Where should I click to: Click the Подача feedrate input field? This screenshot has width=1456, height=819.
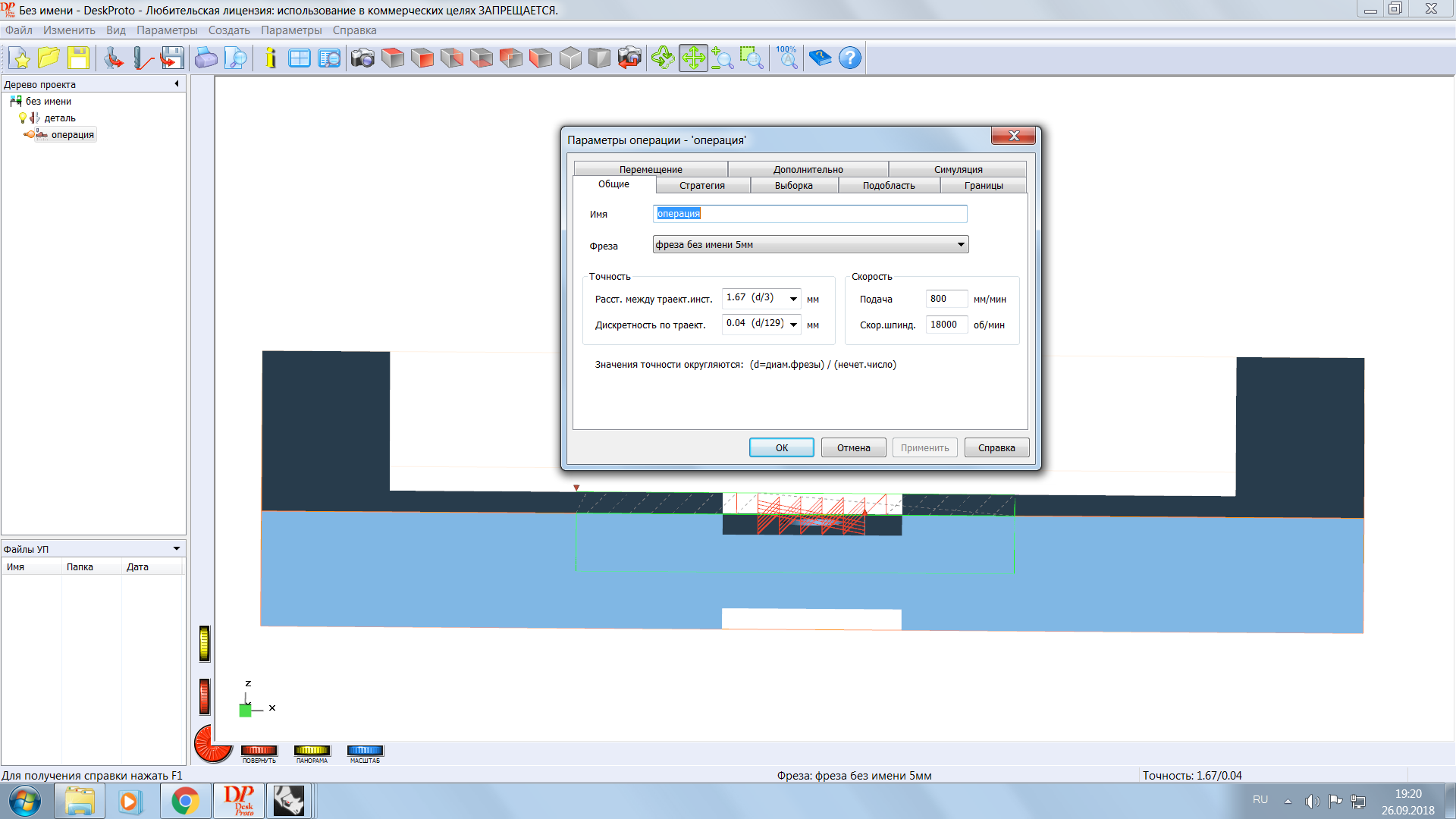click(946, 299)
